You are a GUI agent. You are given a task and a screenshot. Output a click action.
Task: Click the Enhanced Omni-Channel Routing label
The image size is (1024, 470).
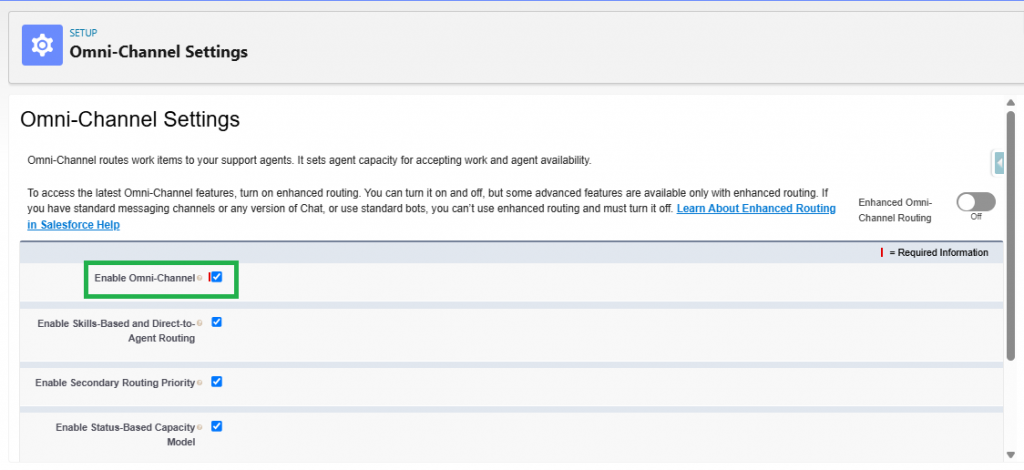tap(895, 210)
